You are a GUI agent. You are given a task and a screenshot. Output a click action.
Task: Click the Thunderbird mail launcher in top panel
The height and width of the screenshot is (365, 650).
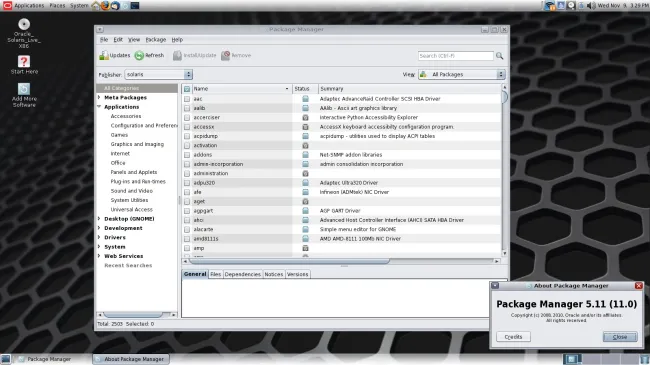click(x=115, y=5)
